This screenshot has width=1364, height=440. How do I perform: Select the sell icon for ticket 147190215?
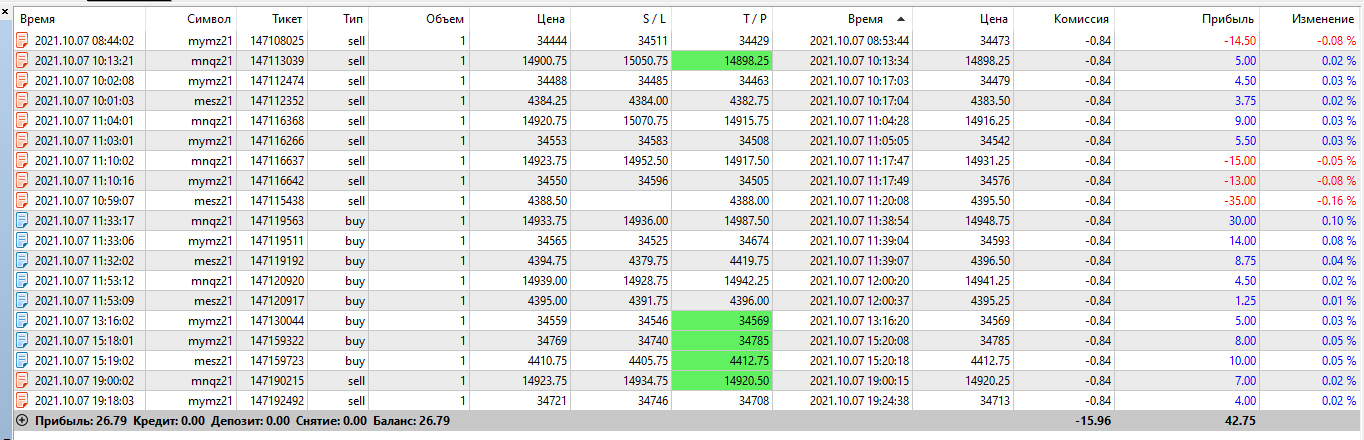[22, 381]
